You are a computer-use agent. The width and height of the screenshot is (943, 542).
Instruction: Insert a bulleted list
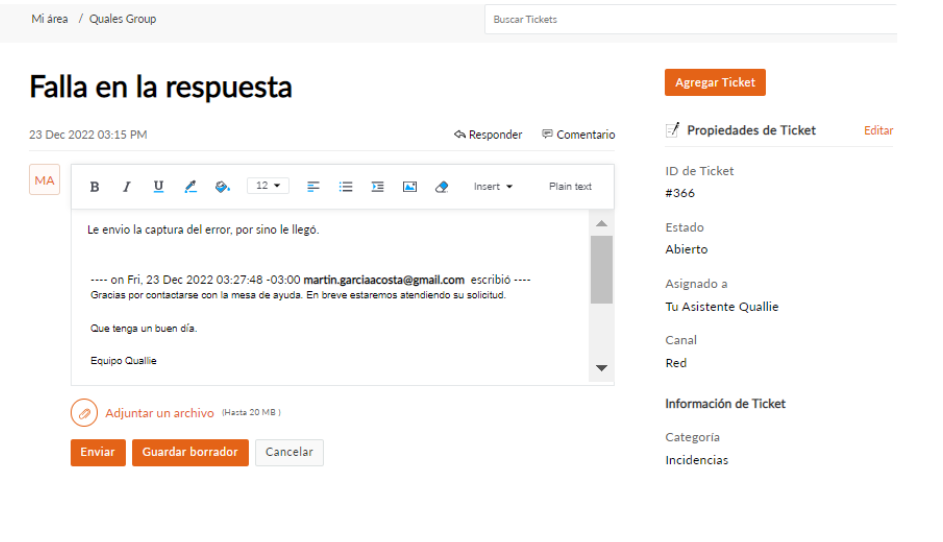coord(346,187)
